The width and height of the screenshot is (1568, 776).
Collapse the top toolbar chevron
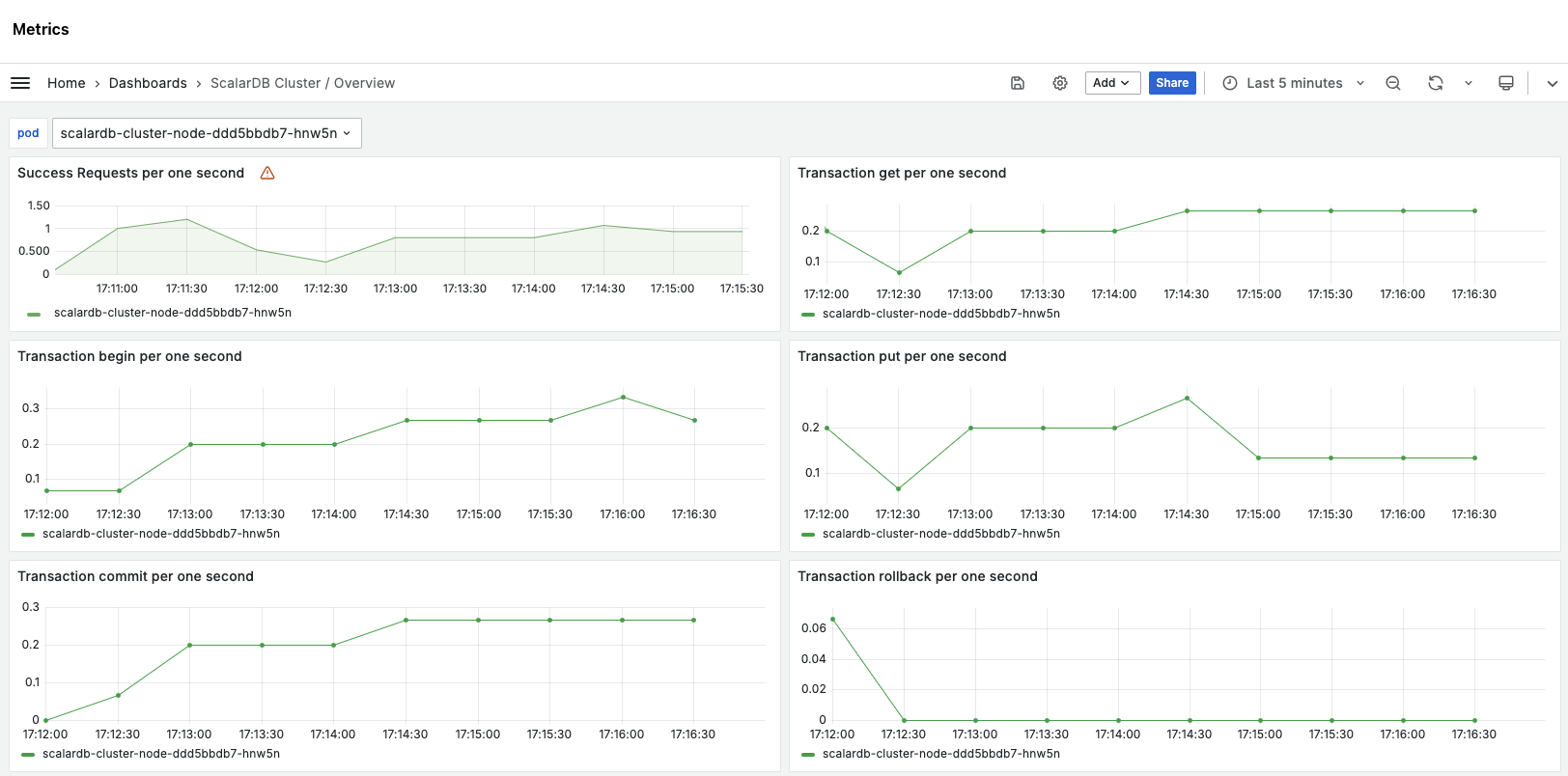tap(1553, 83)
